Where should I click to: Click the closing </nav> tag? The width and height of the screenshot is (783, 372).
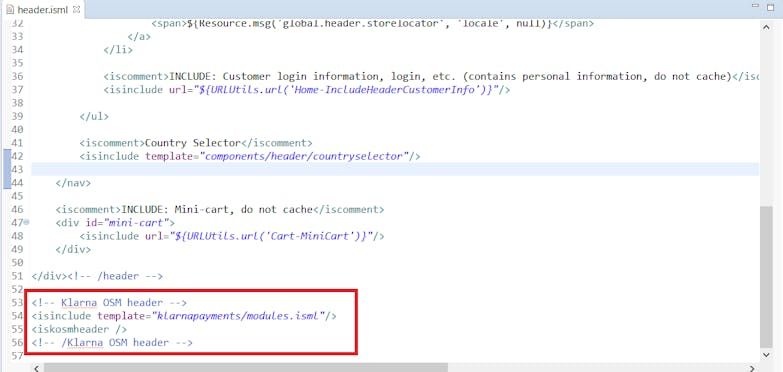pos(73,183)
